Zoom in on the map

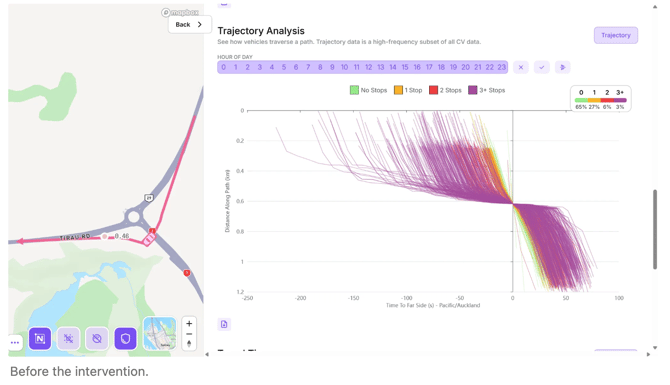click(189, 323)
